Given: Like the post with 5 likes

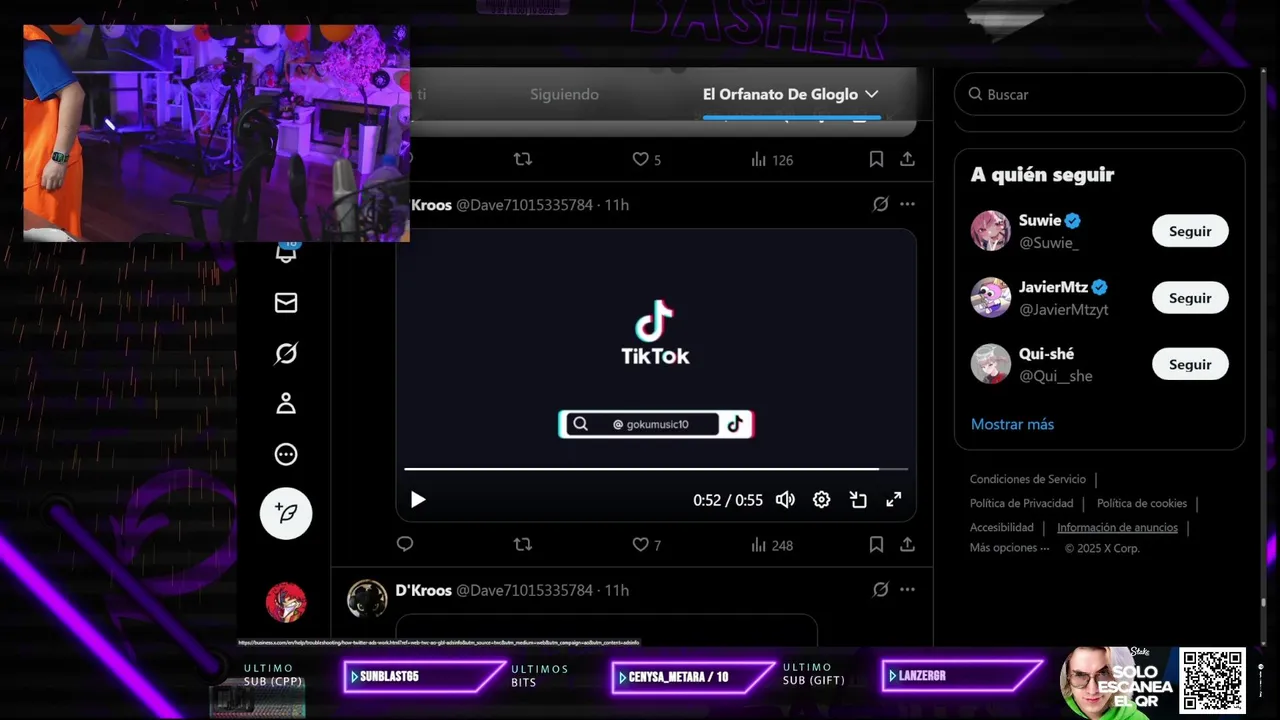Looking at the screenshot, I should coord(646,159).
